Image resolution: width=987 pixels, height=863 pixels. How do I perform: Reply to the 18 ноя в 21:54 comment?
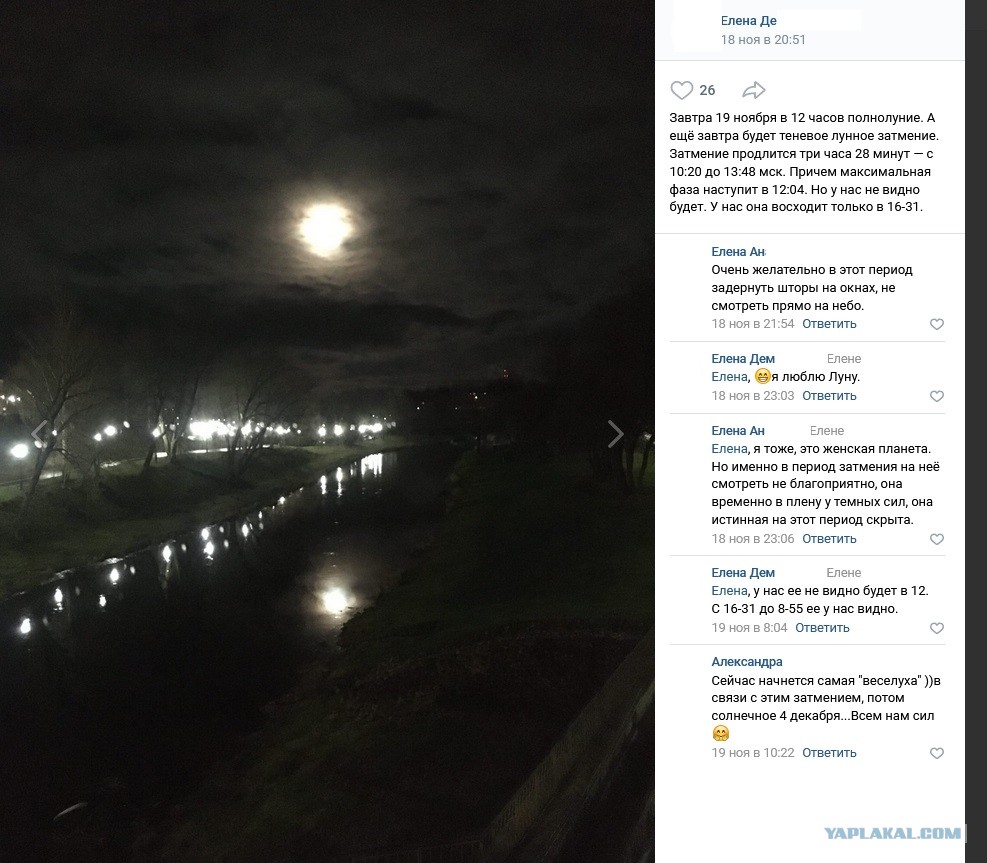[x=829, y=324]
